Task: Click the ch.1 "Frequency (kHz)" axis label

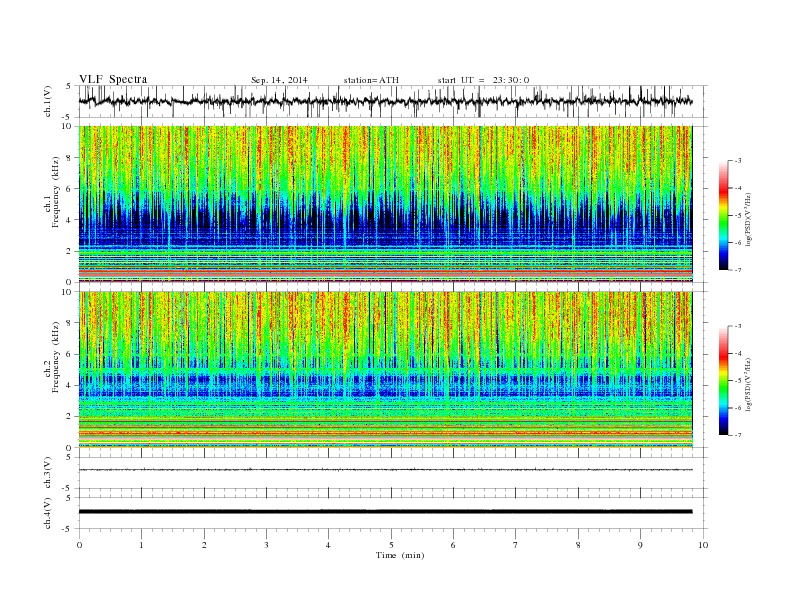Action: click(x=56, y=192)
